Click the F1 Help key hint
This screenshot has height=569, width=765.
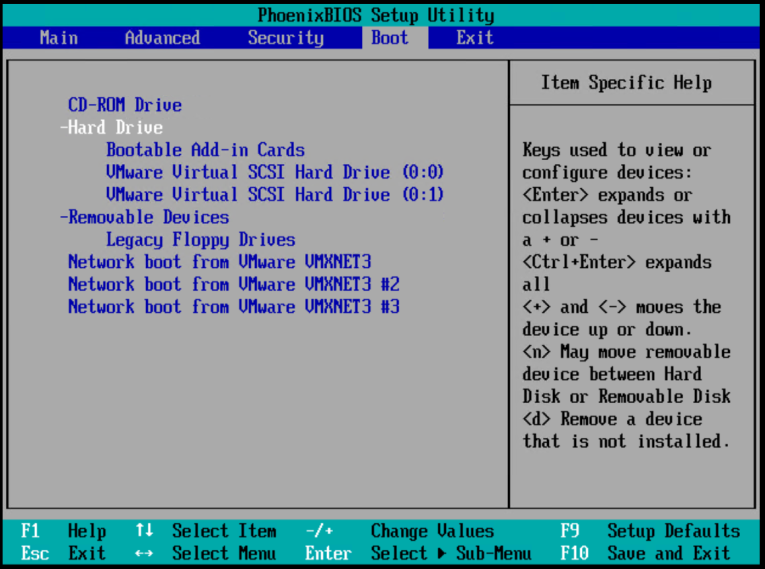[63, 530]
